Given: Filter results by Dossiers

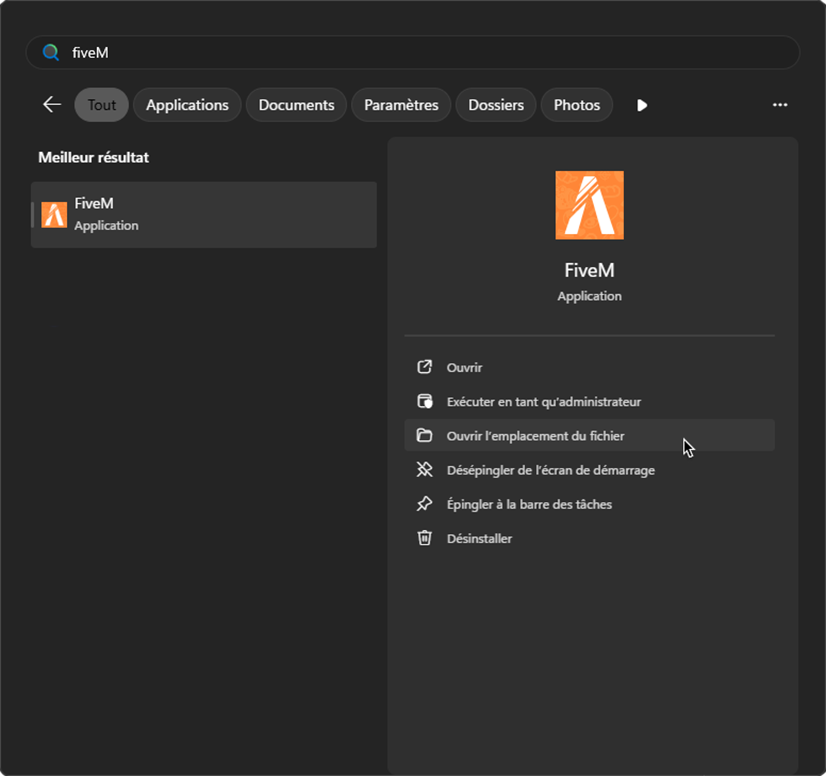Looking at the screenshot, I should tap(496, 105).
